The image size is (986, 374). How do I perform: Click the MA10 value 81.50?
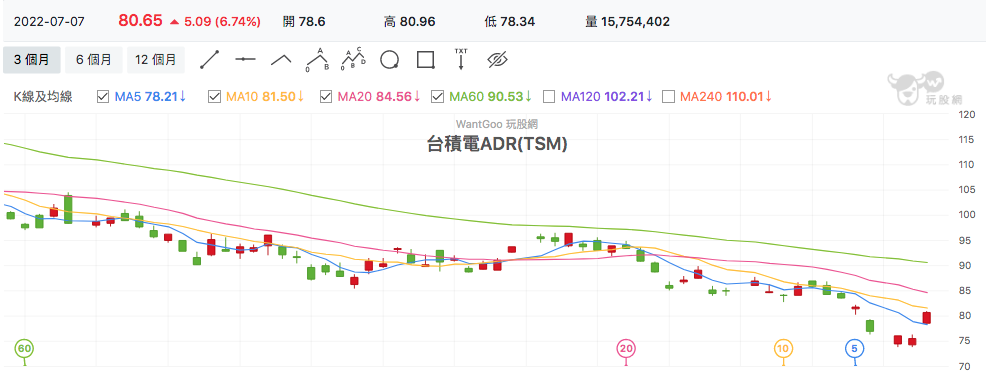[279, 97]
